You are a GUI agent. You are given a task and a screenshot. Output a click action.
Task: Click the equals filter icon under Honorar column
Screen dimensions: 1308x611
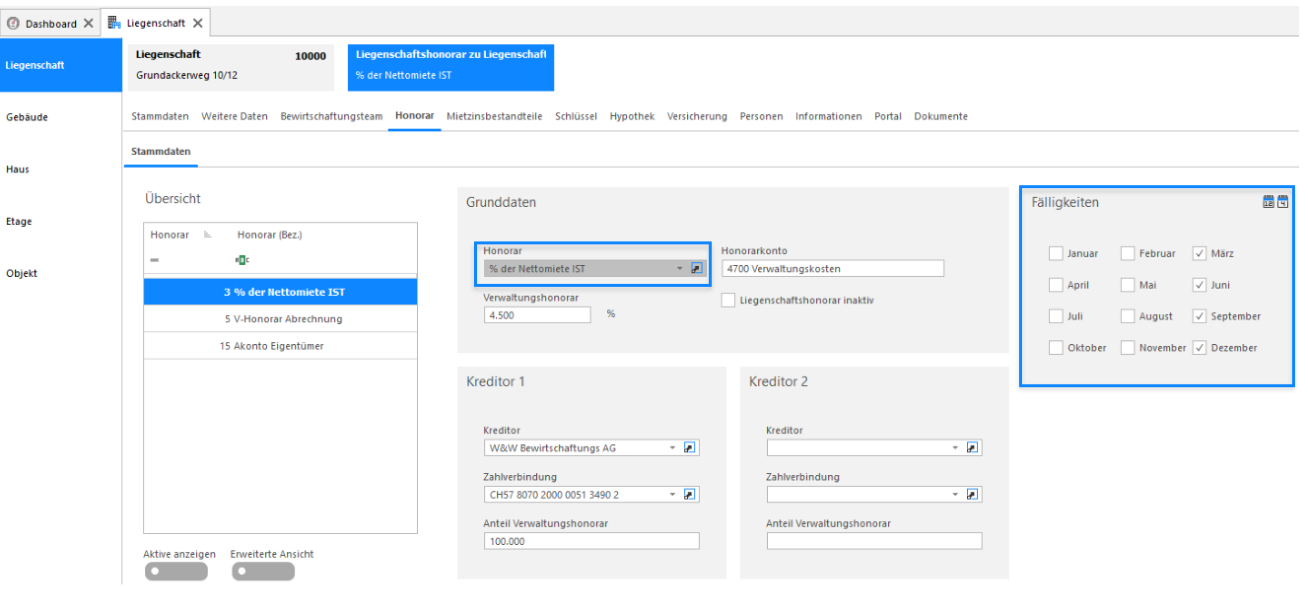154,259
